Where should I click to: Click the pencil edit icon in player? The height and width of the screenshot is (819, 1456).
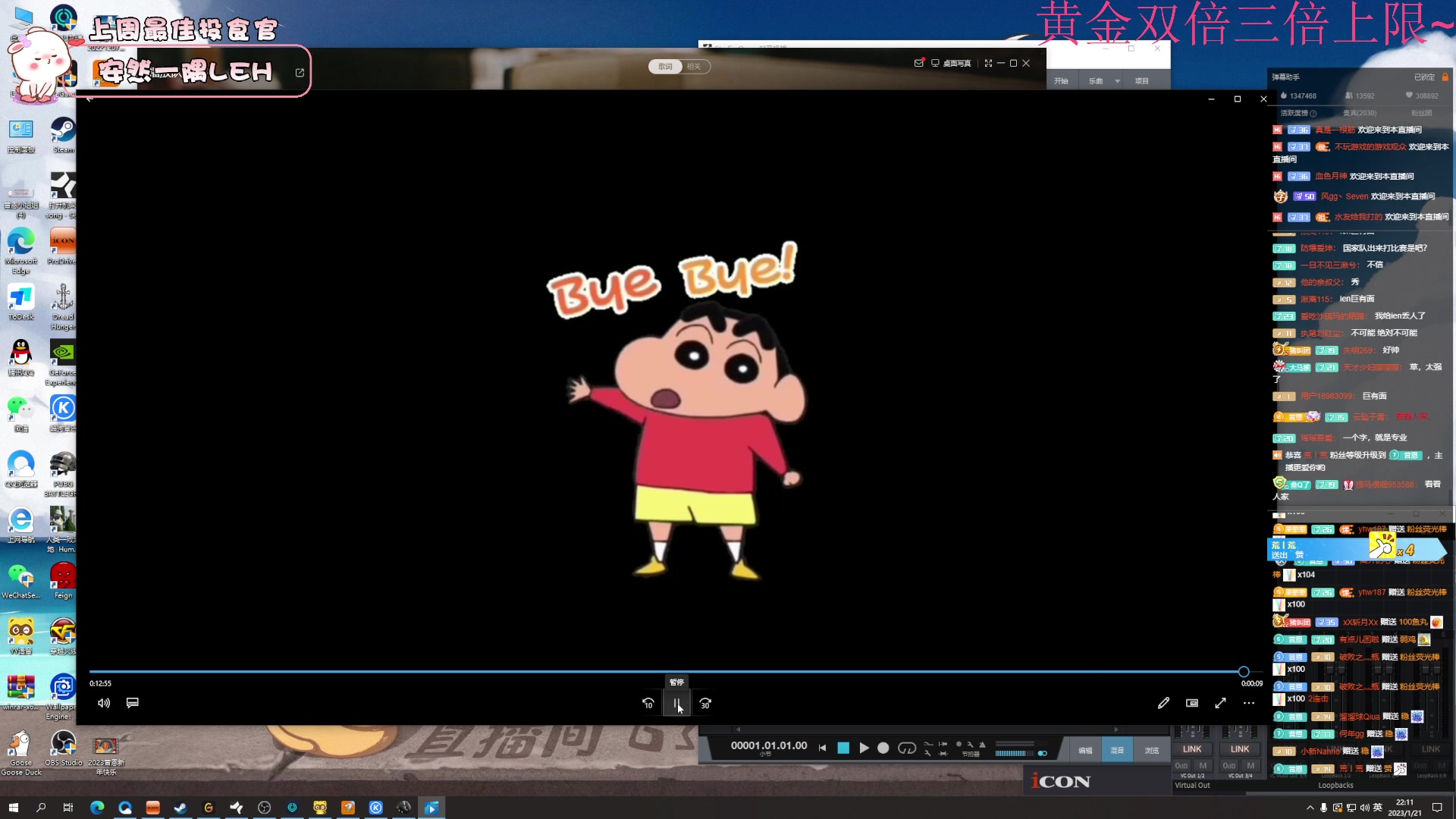[1163, 703]
